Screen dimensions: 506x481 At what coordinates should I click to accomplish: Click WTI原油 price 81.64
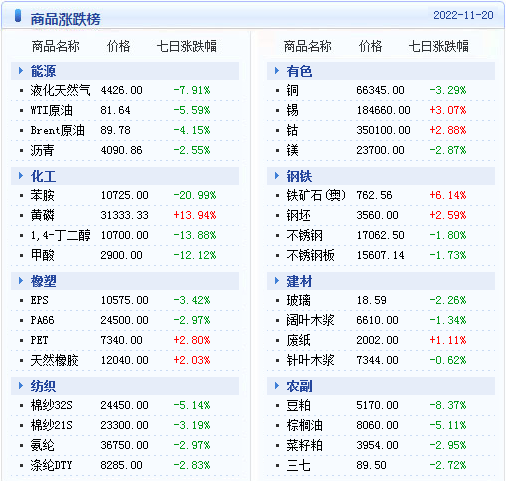point(115,110)
